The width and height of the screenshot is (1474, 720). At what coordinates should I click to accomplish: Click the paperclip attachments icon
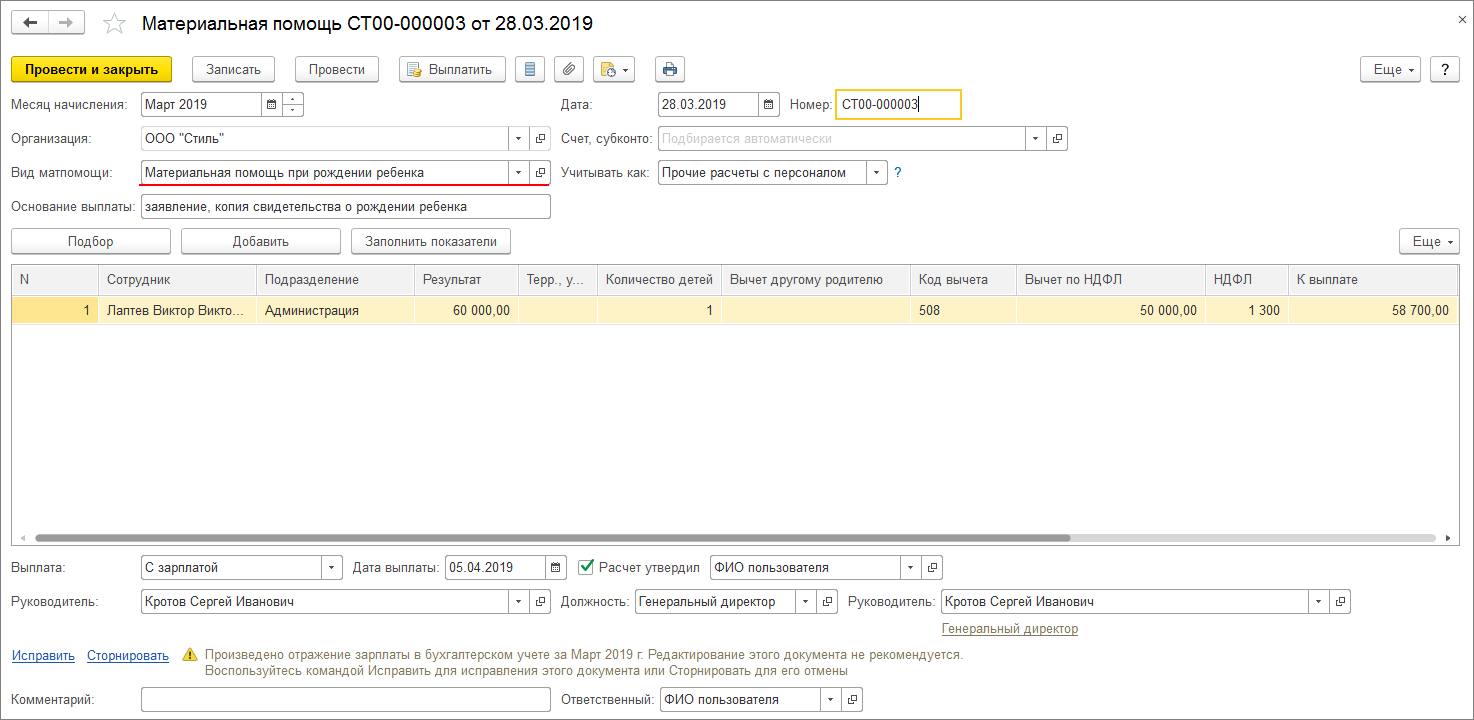coord(568,69)
